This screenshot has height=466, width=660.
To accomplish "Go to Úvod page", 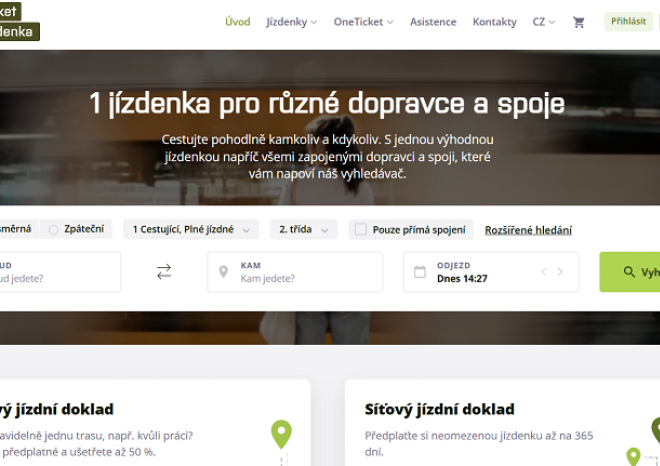I will click(238, 22).
